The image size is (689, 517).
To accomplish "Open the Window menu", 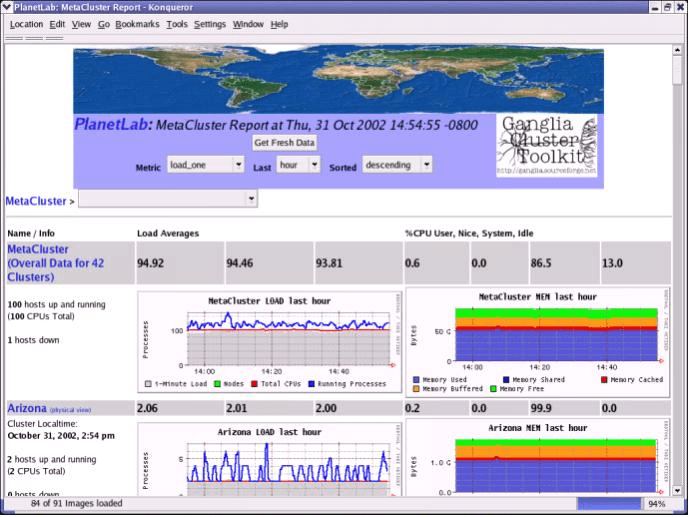I will 248,24.
